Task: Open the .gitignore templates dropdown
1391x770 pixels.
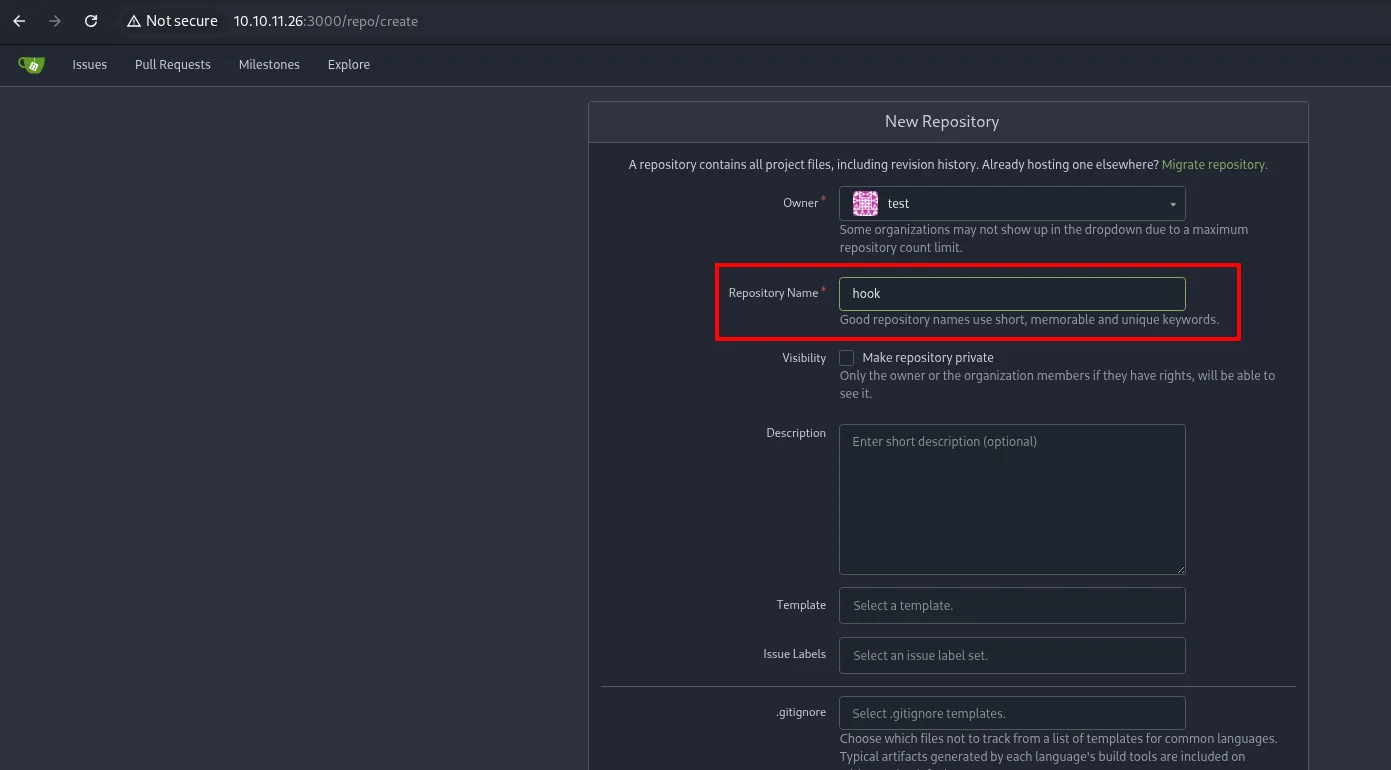Action: (x=1012, y=714)
